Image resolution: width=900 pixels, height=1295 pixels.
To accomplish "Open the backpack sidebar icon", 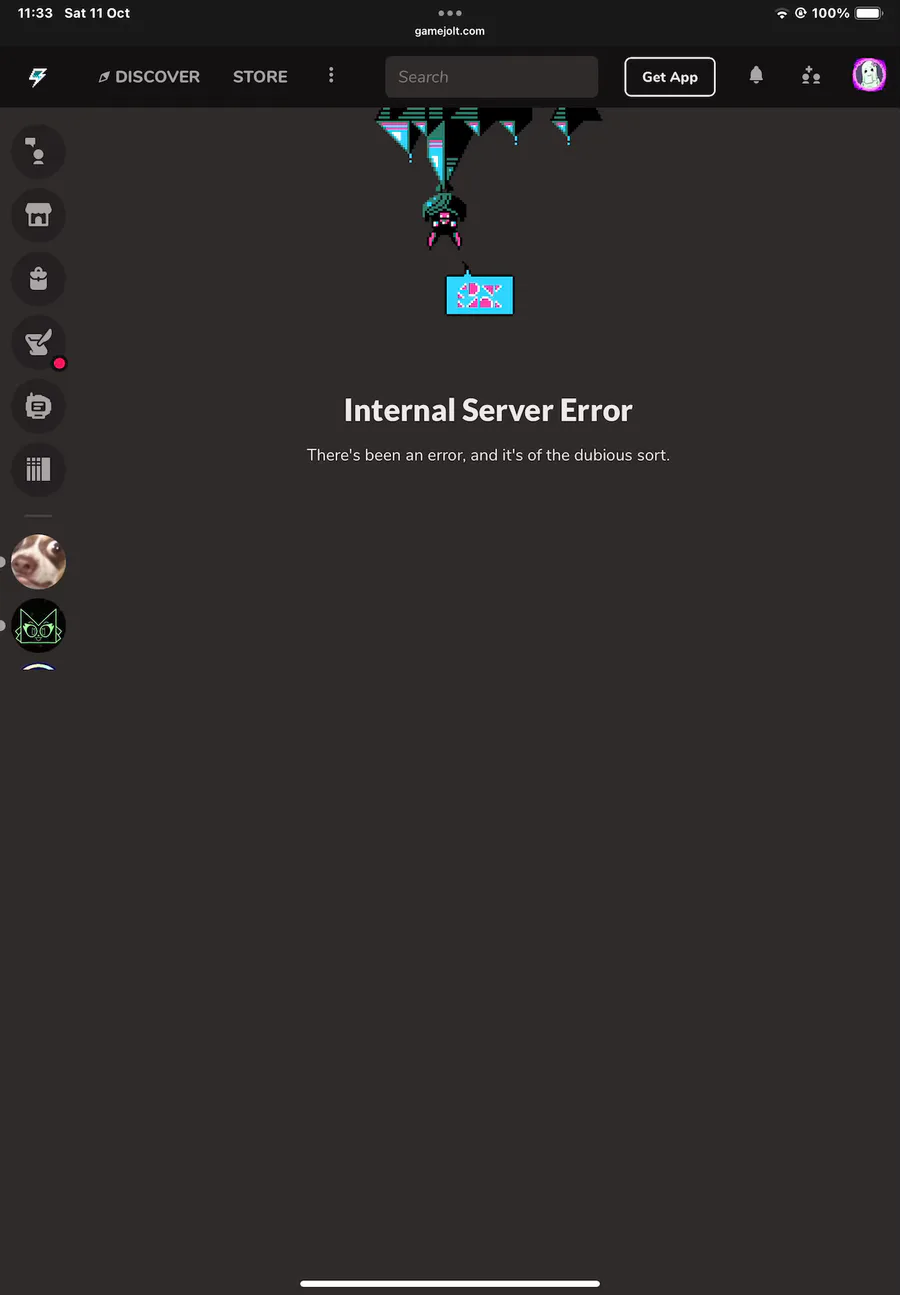I will pos(38,279).
